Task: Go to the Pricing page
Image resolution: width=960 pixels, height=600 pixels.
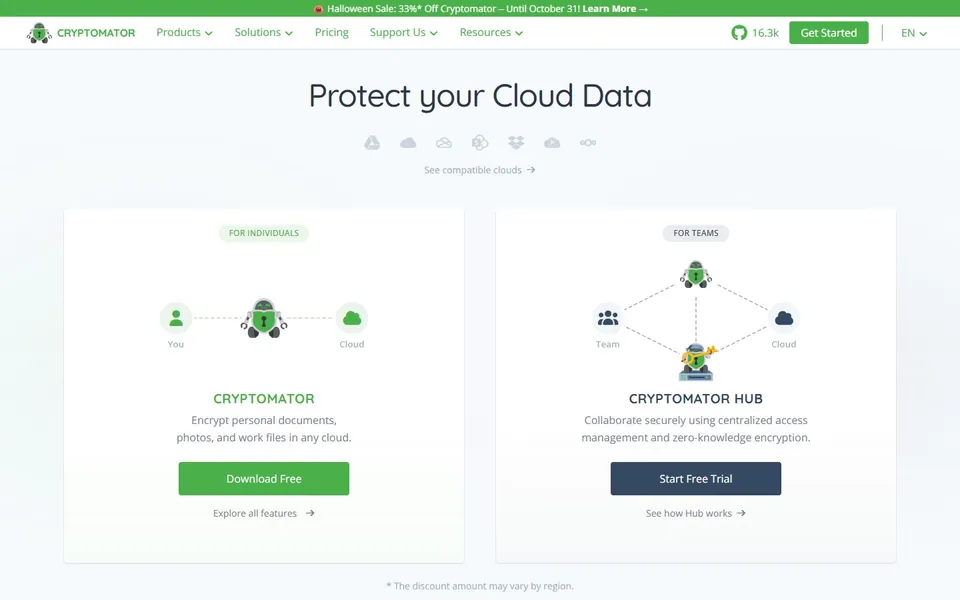Action: coord(332,32)
